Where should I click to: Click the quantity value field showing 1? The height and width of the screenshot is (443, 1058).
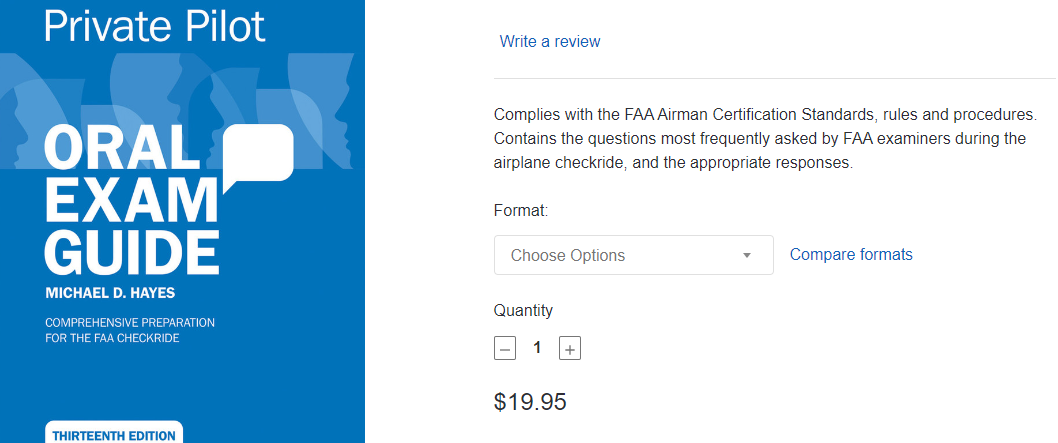click(x=537, y=348)
